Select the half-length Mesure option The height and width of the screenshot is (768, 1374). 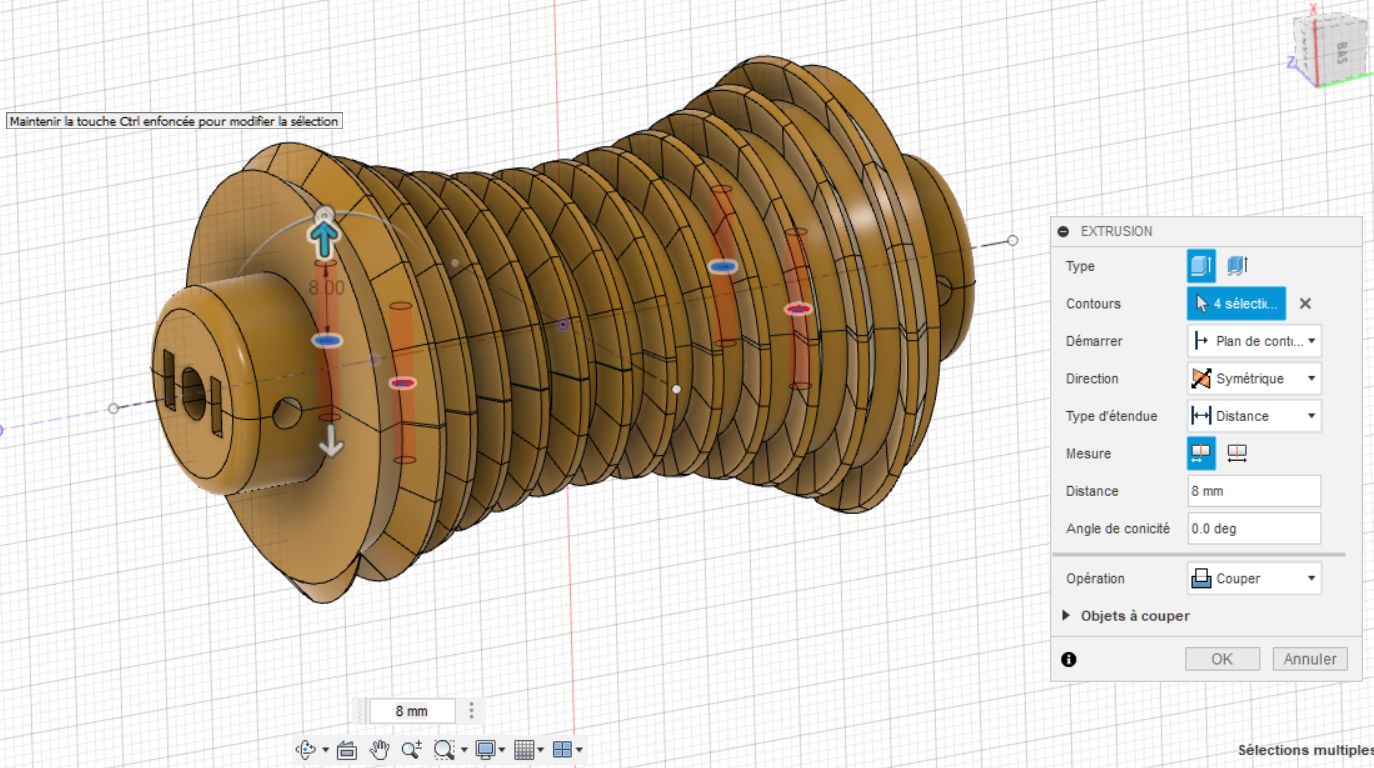(x=1201, y=454)
